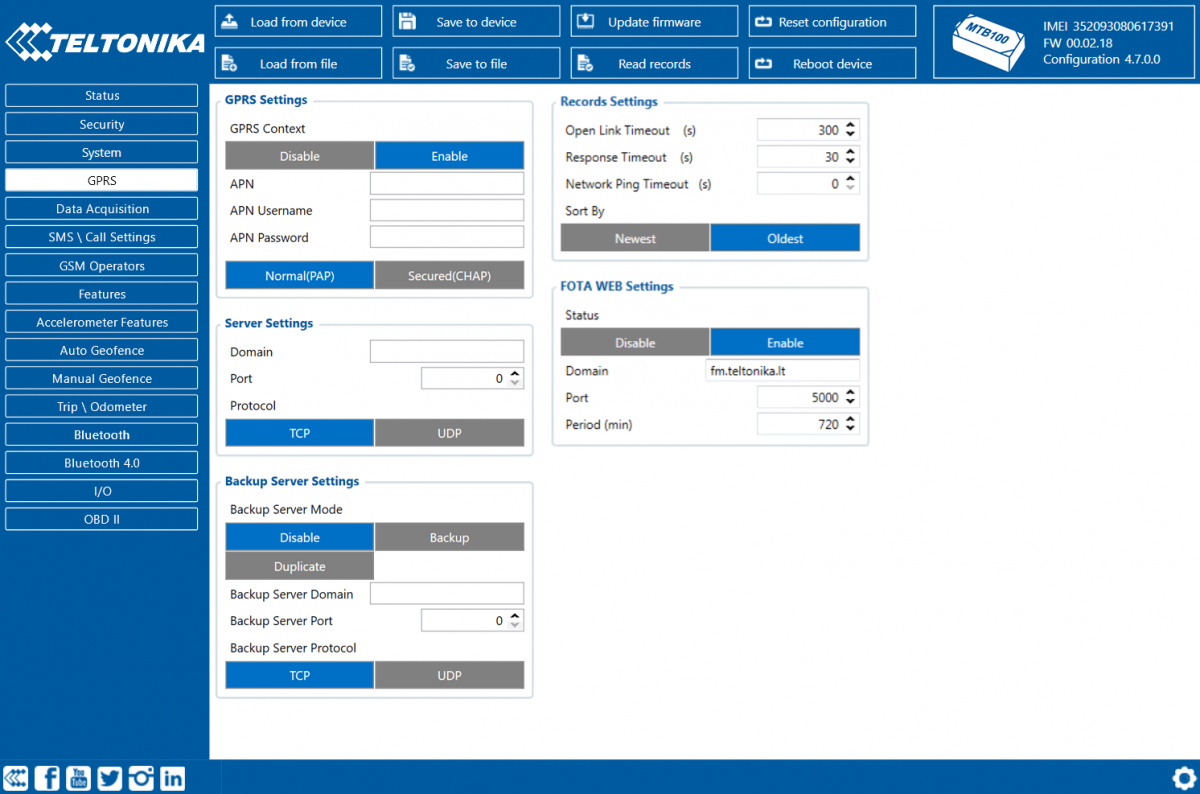Click the Reboot device icon
Viewport: 1200px width, 794px height.
pyautogui.click(x=763, y=62)
